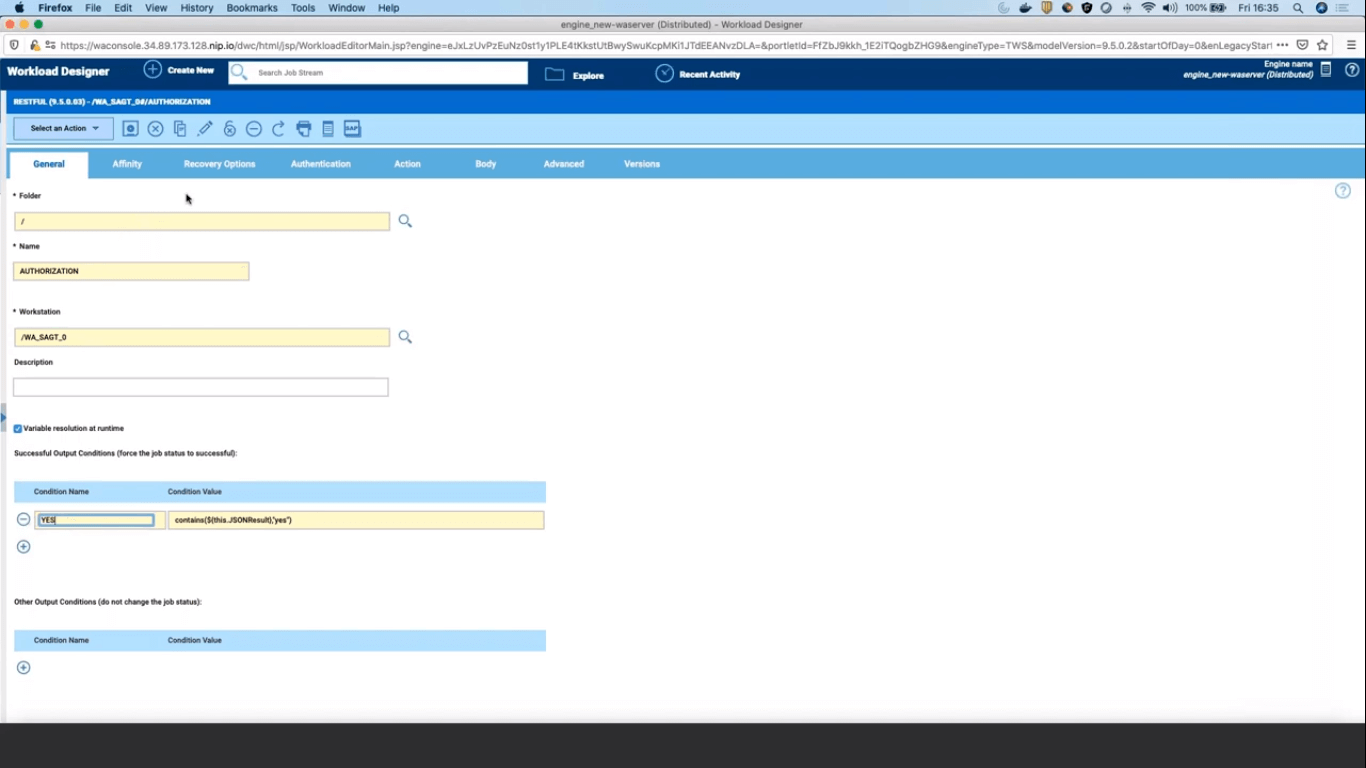Add a new successful output condition
Image resolution: width=1366 pixels, height=768 pixels.
24,547
